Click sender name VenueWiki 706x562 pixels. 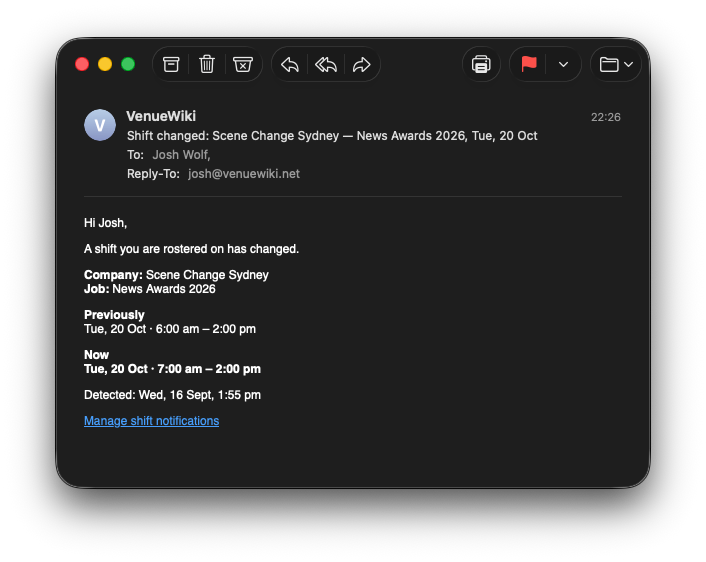[161, 116]
